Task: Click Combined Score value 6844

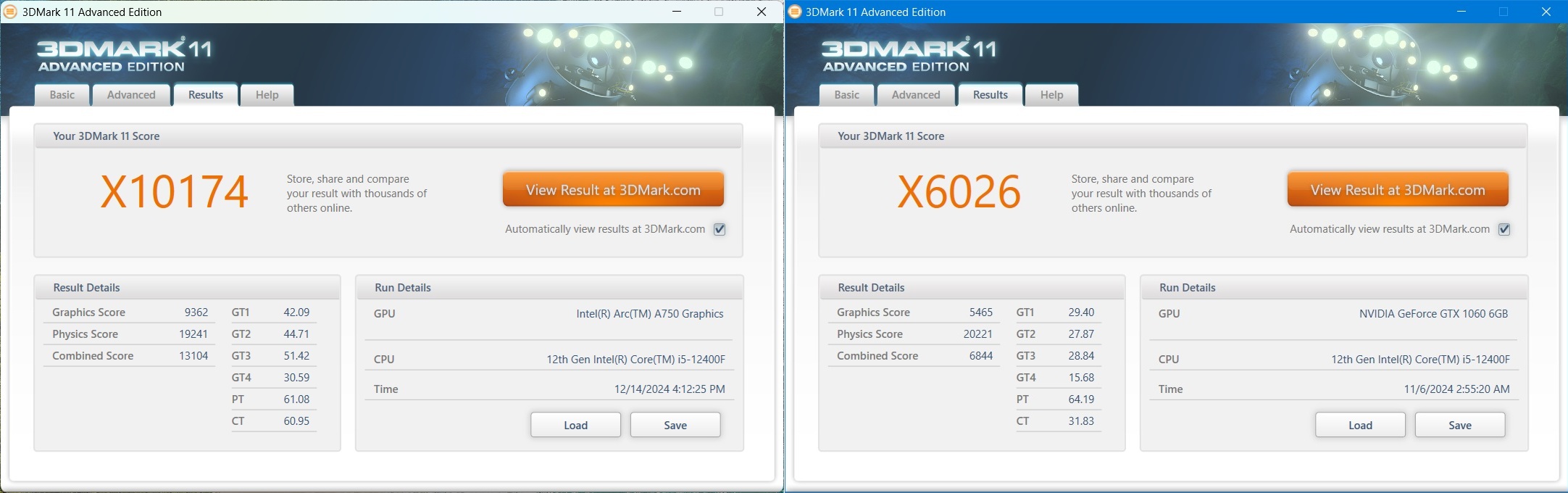Action: [981, 356]
